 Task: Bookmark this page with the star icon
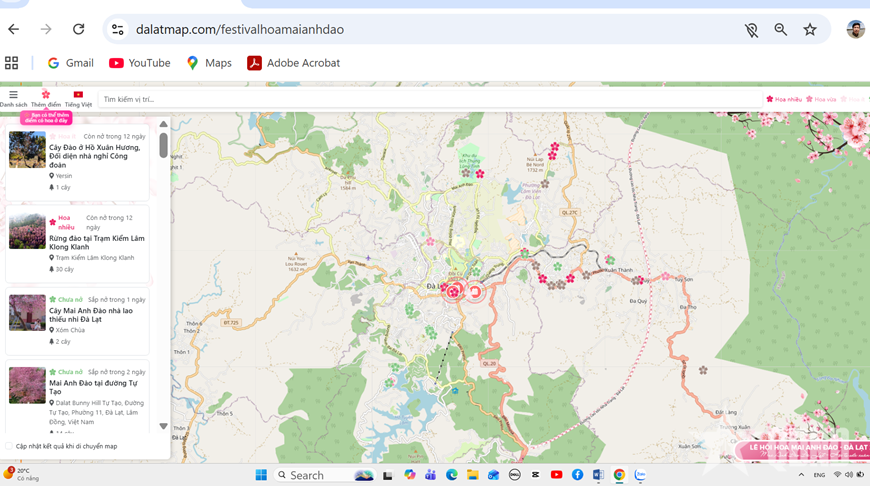click(x=810, y=30)
